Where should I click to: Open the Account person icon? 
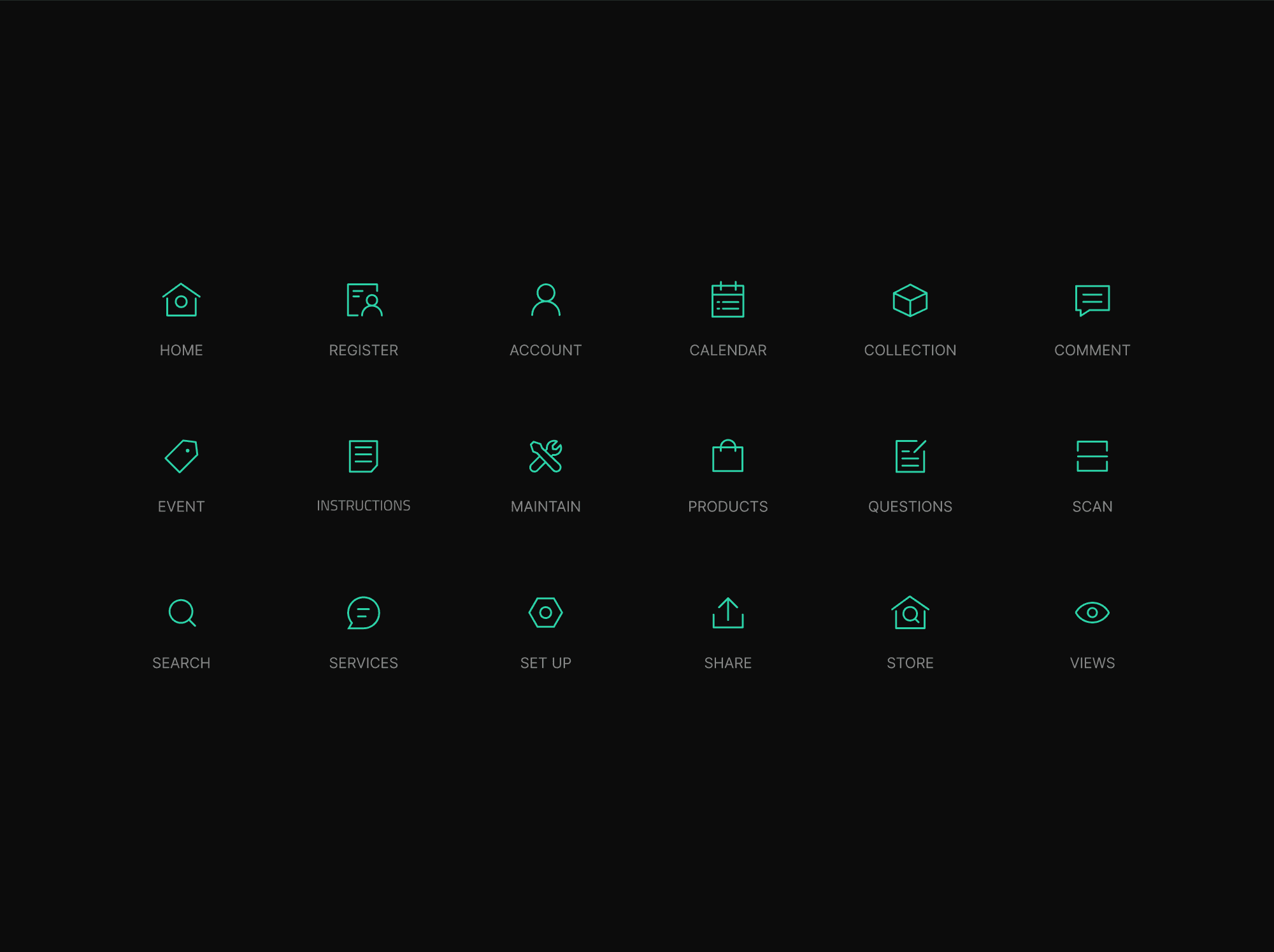click(x=546, y=300)
